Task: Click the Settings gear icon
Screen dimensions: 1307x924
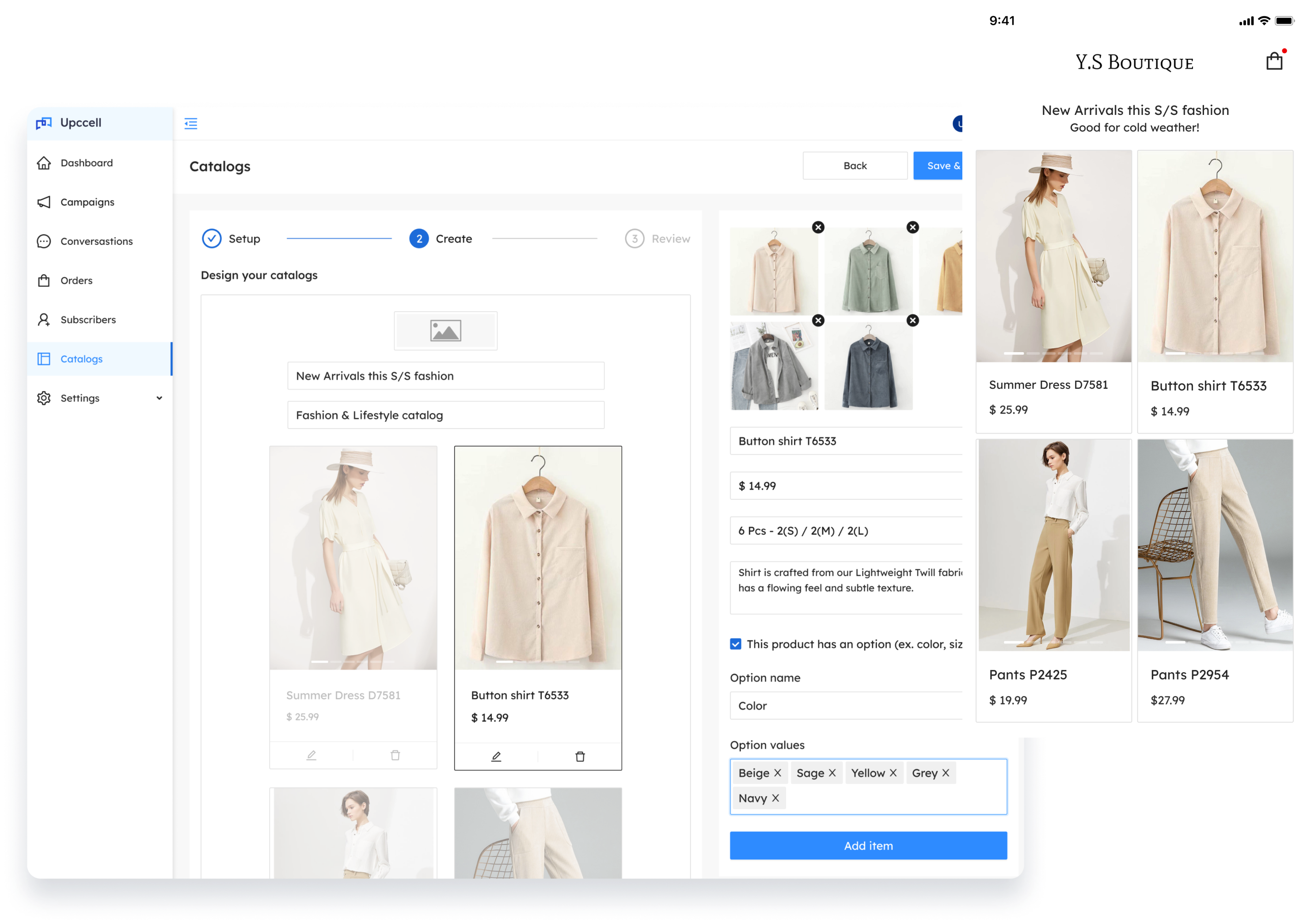Action: (44, 399)
